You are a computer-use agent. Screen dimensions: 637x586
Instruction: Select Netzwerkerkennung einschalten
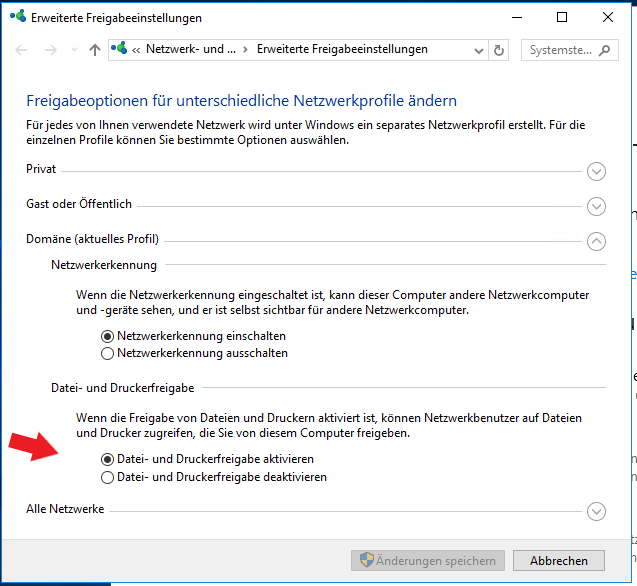point(108,336)
